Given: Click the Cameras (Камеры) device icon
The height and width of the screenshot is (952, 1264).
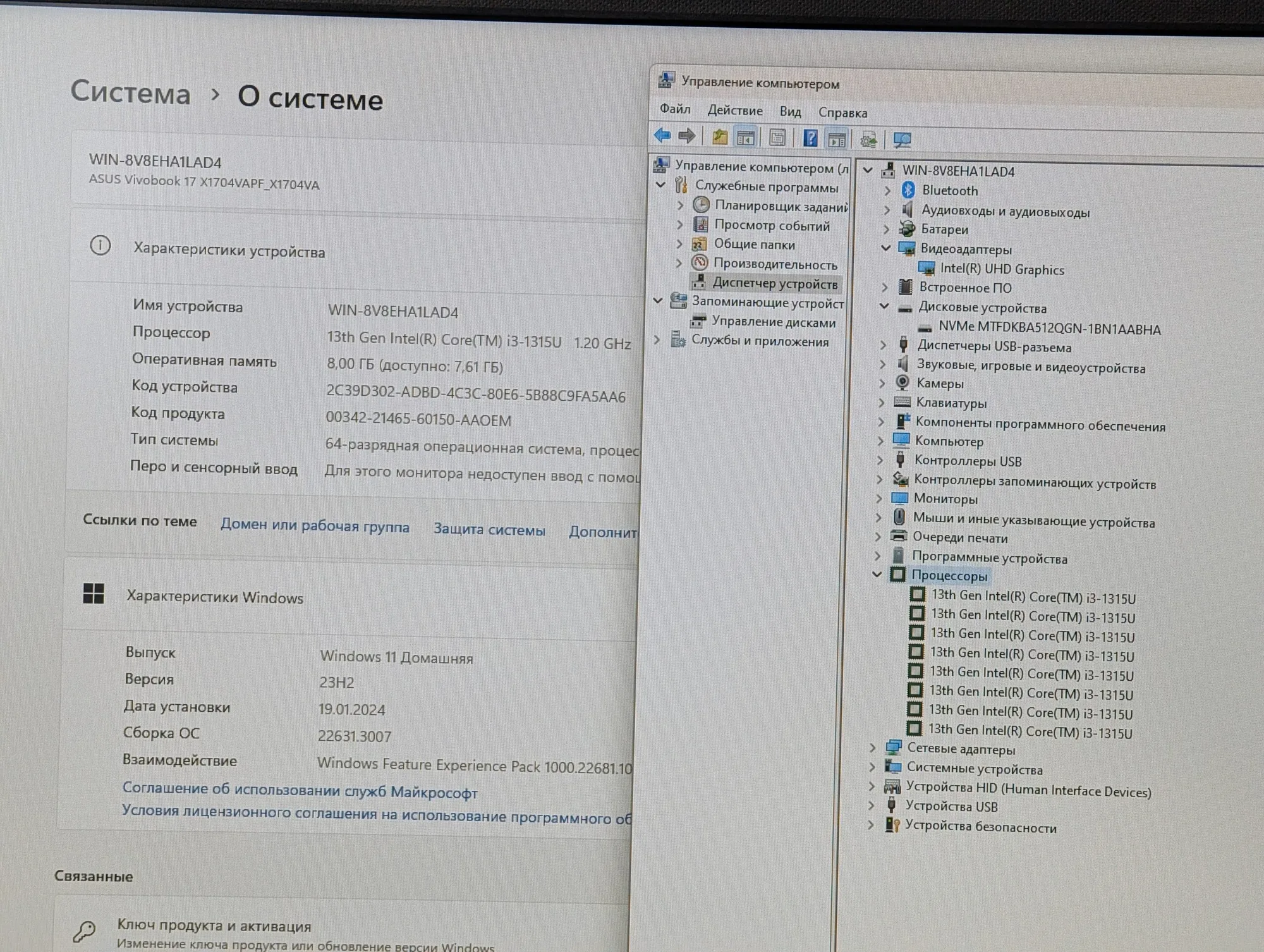Looking at the screenshot, I should [902, 382].
